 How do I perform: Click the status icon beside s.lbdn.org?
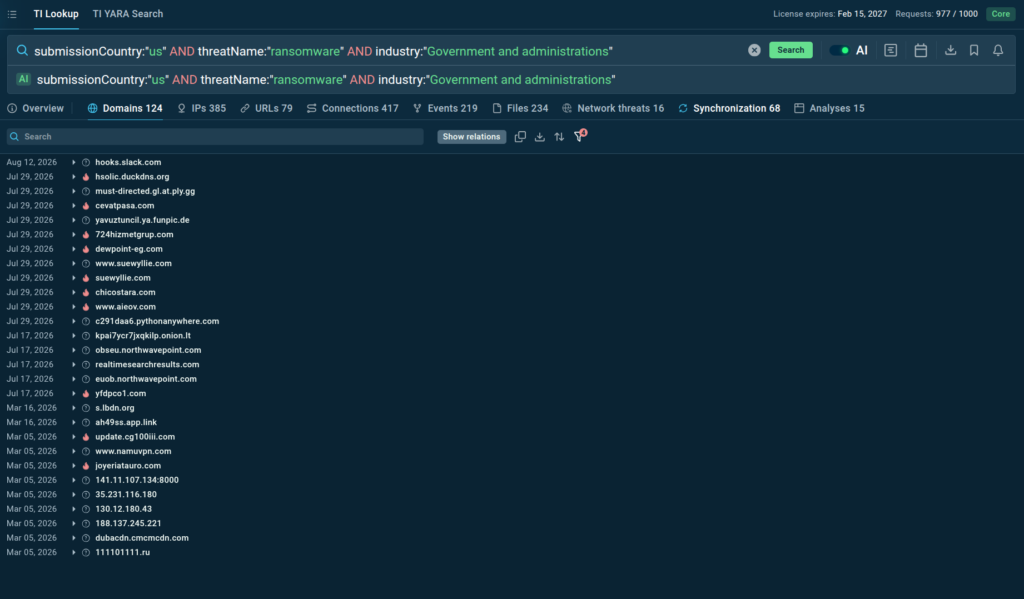(86, 408)
